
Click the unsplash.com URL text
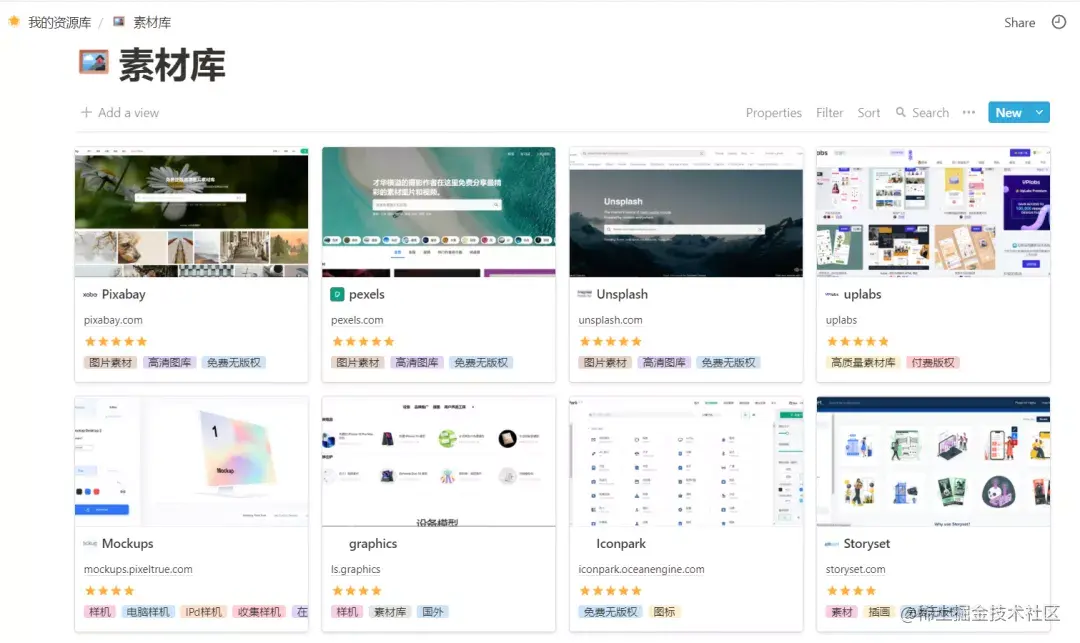click(x=610, y=320)
